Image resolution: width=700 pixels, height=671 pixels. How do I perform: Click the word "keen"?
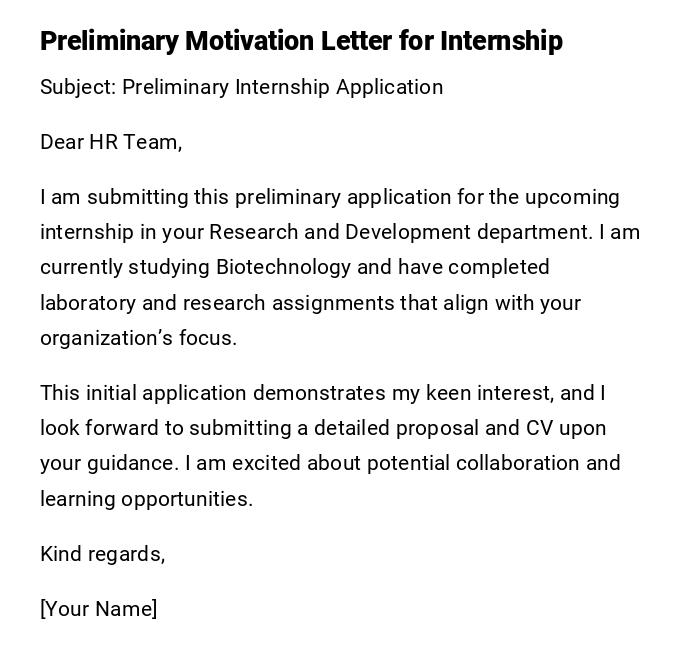pos(447,393)
